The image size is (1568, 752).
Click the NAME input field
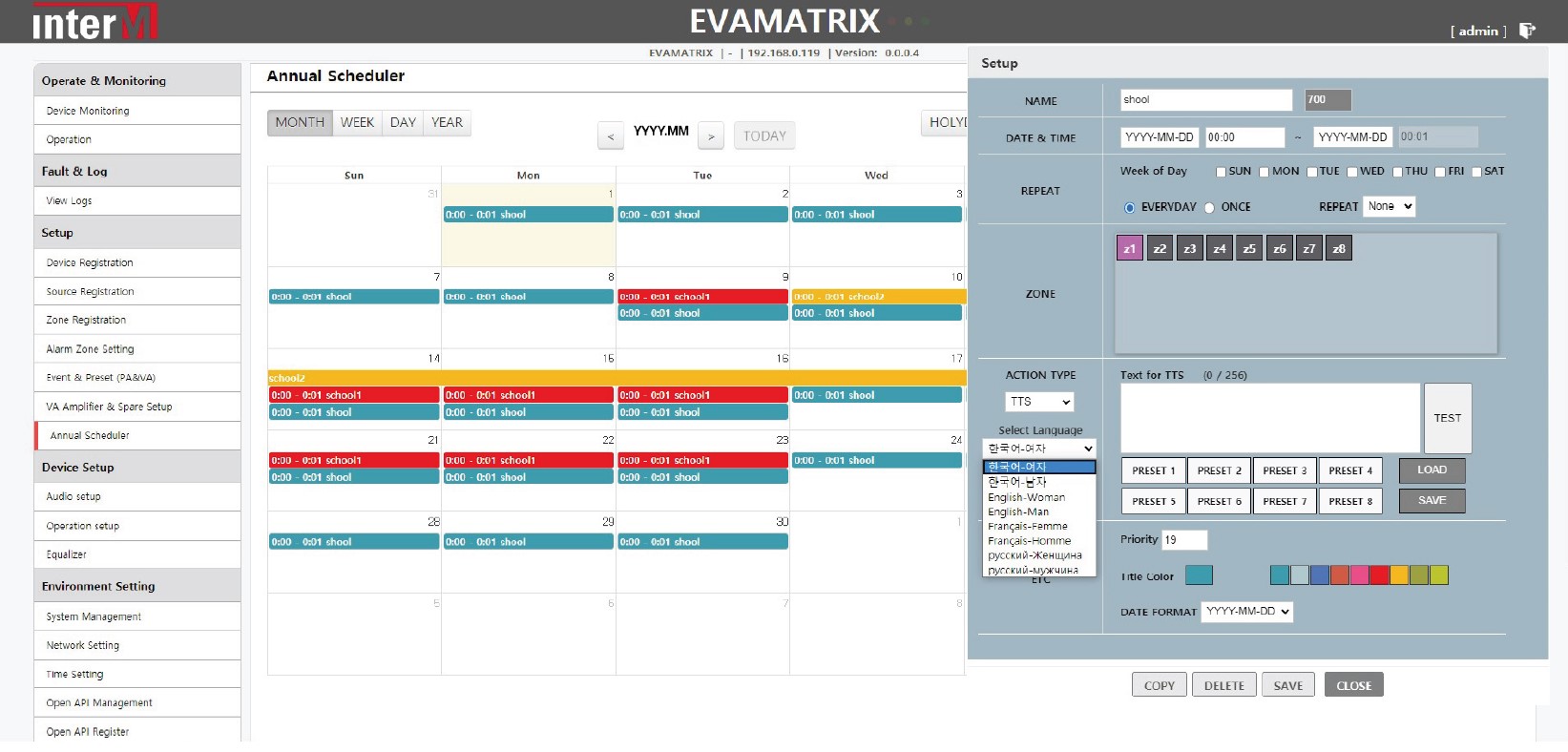1206,100
